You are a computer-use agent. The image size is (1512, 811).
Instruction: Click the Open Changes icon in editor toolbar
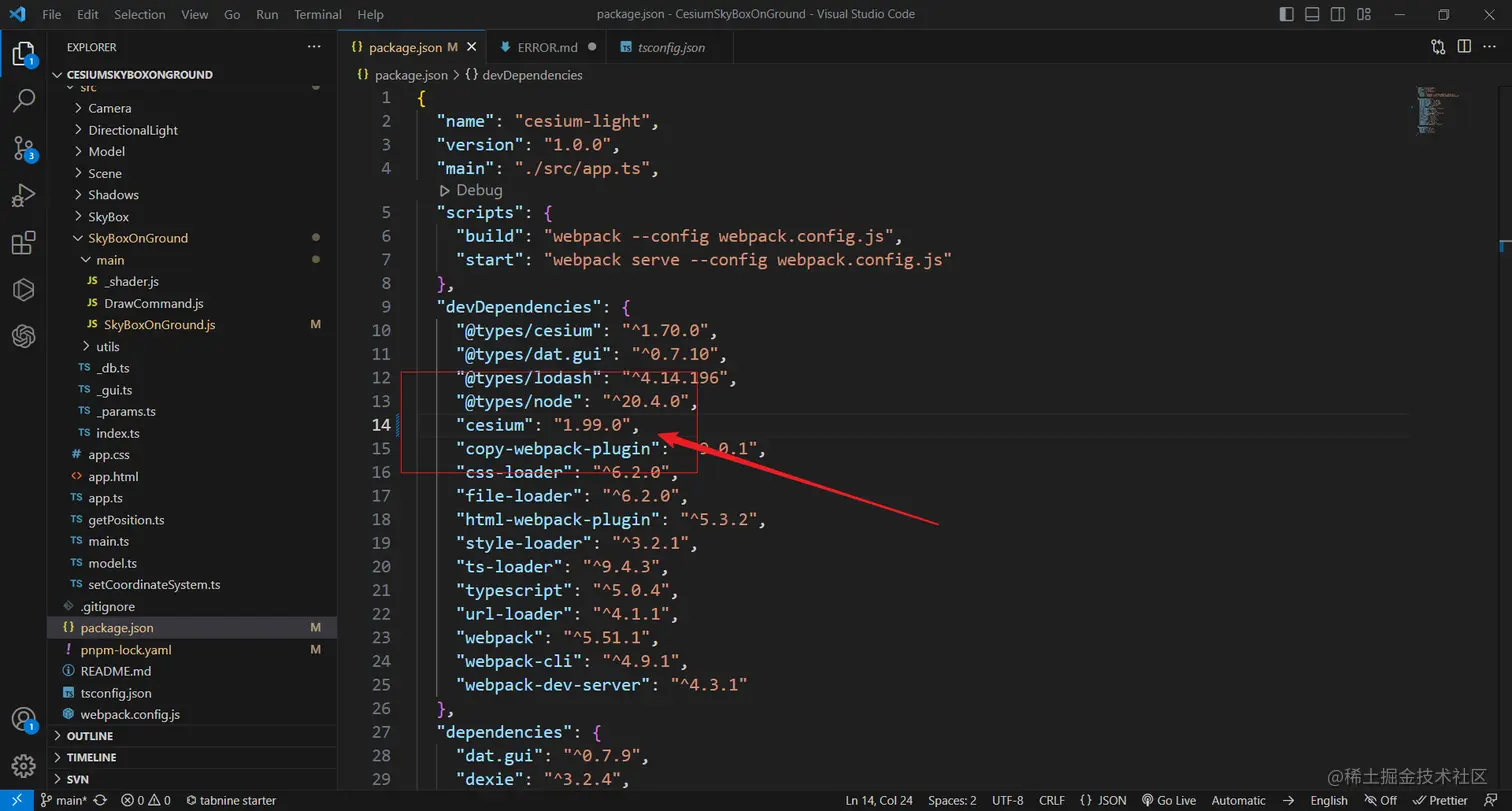click(1438, 47)
